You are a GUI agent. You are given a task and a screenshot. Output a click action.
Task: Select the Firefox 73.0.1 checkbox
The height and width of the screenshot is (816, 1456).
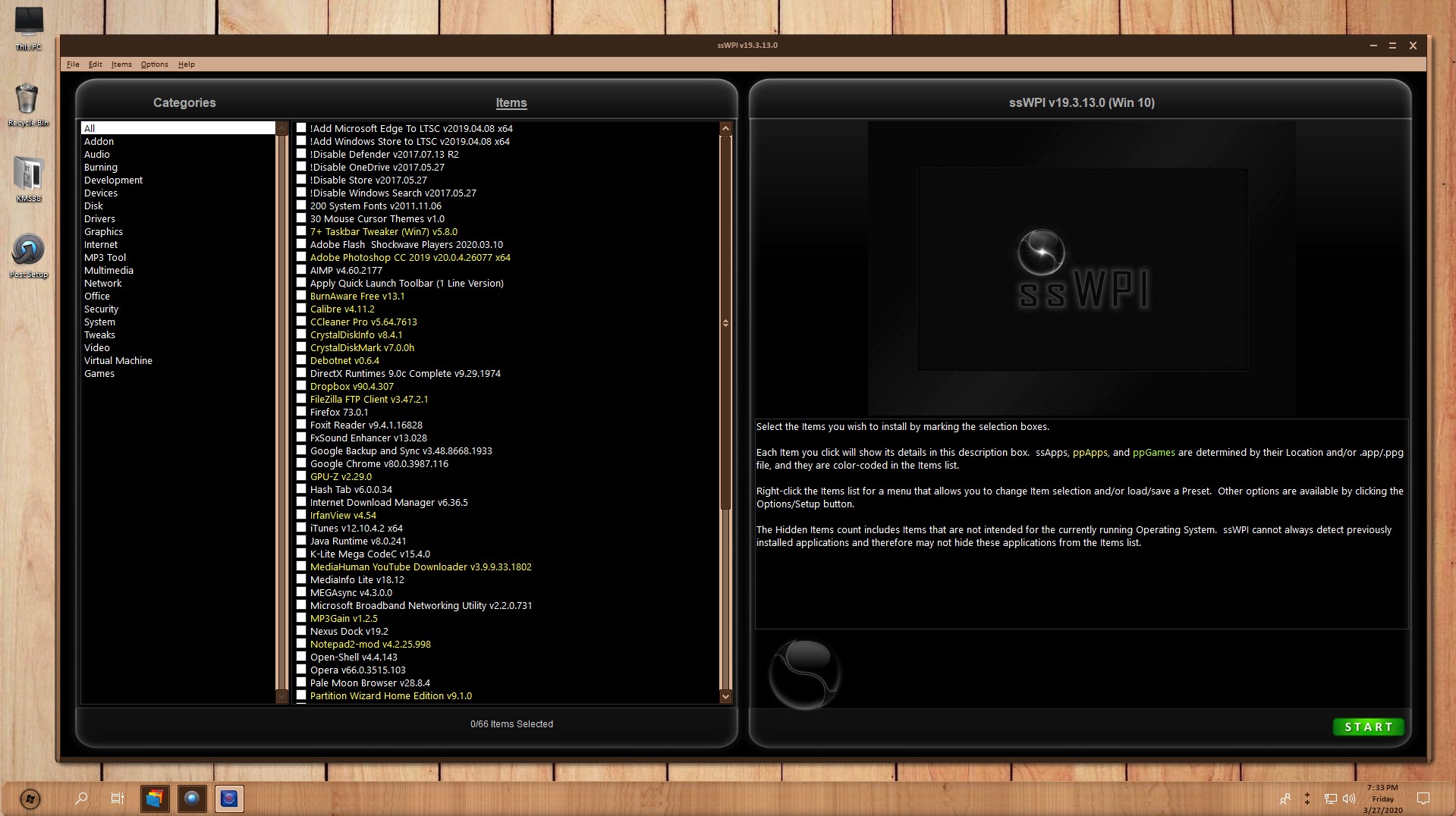(x=301, y=412)
